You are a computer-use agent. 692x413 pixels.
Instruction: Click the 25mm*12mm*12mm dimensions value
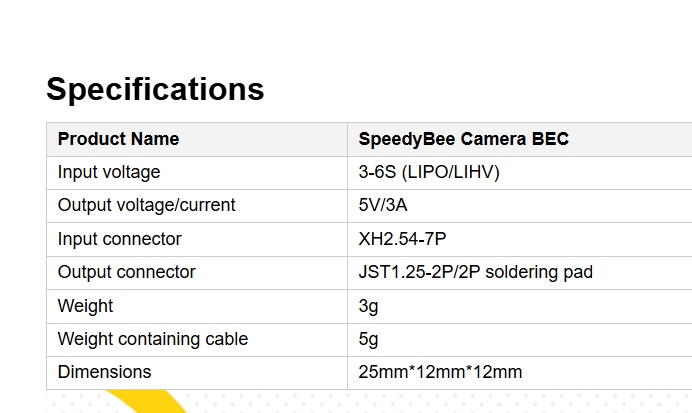[x=440, y=372]
